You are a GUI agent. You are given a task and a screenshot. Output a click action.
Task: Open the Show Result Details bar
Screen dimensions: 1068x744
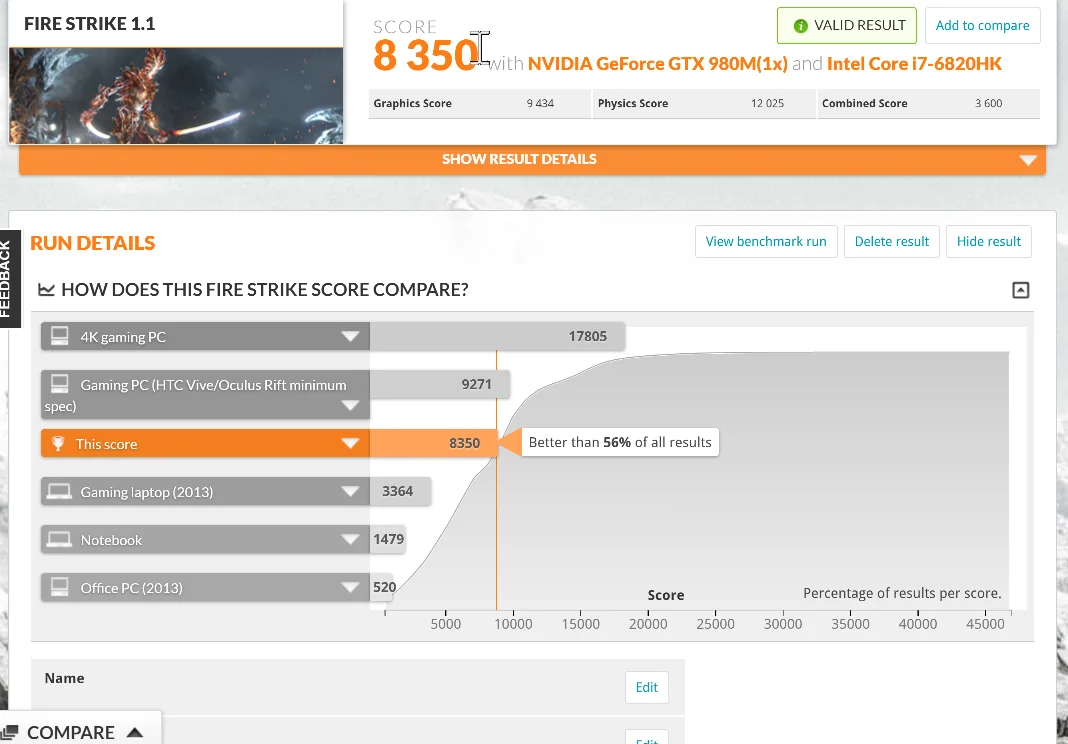(533, 159)
